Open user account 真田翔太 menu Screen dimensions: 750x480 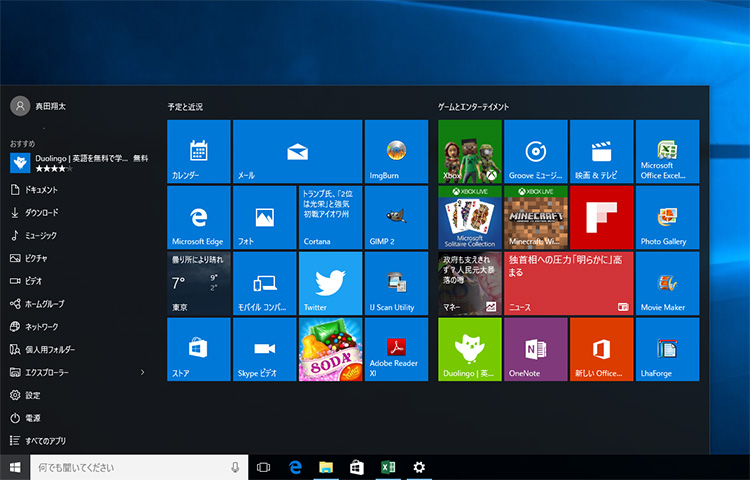(40, 106)
